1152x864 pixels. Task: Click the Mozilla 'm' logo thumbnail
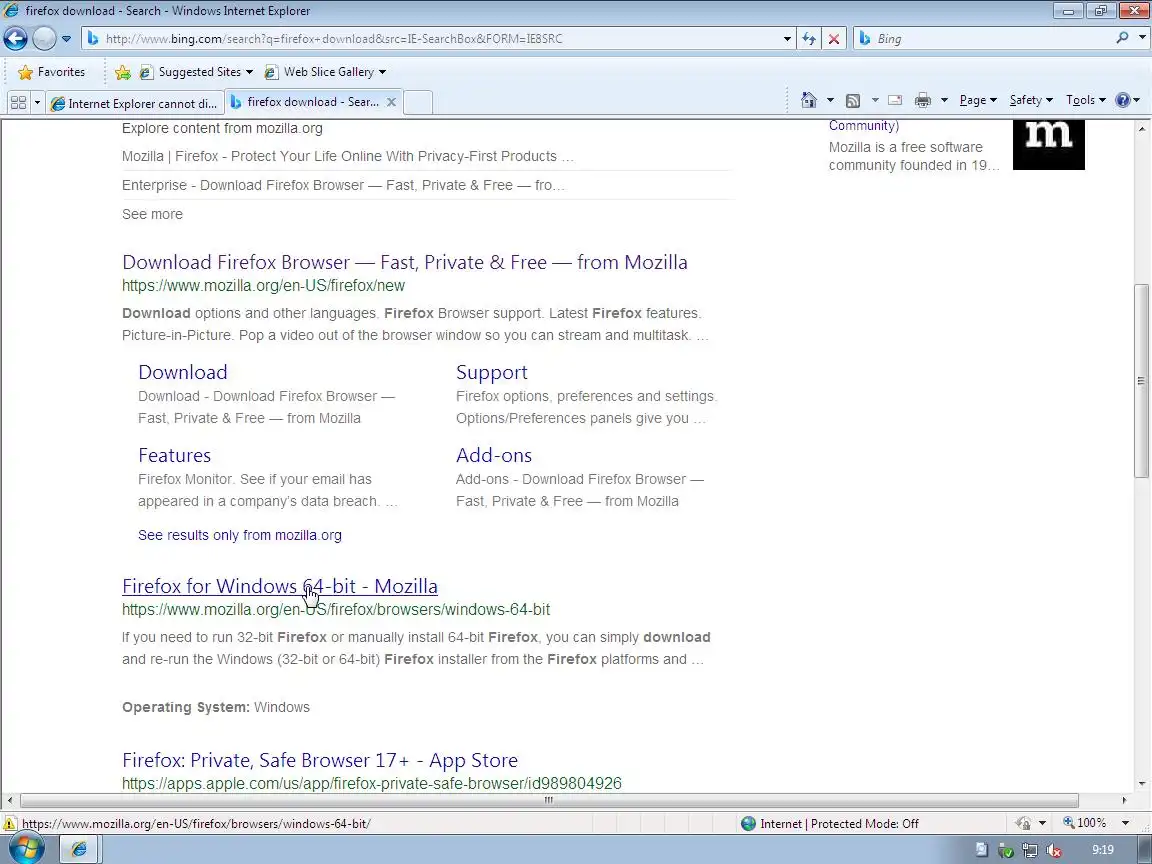click(1048, 145)
